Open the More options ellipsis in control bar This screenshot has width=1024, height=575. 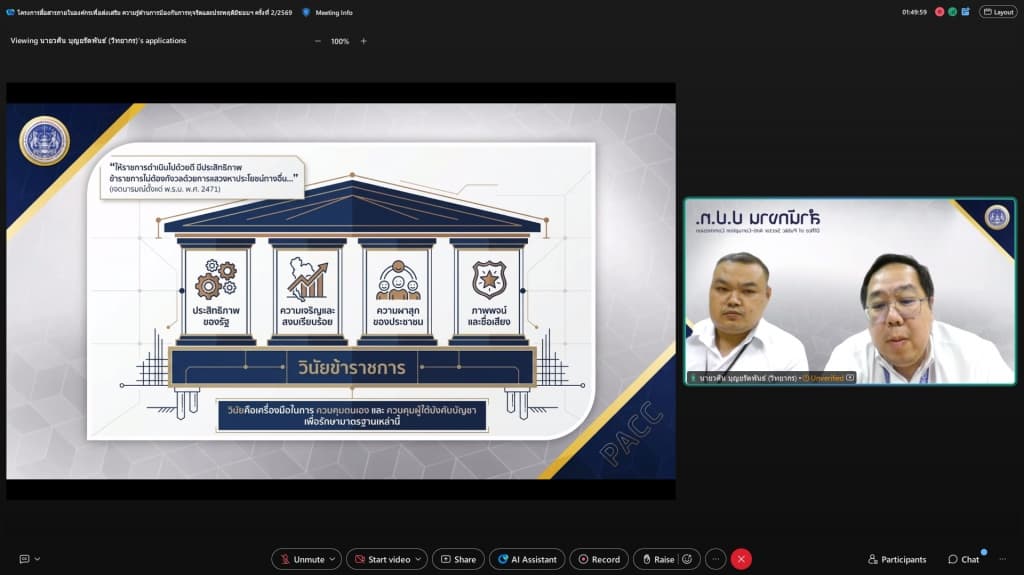point(716,559)
